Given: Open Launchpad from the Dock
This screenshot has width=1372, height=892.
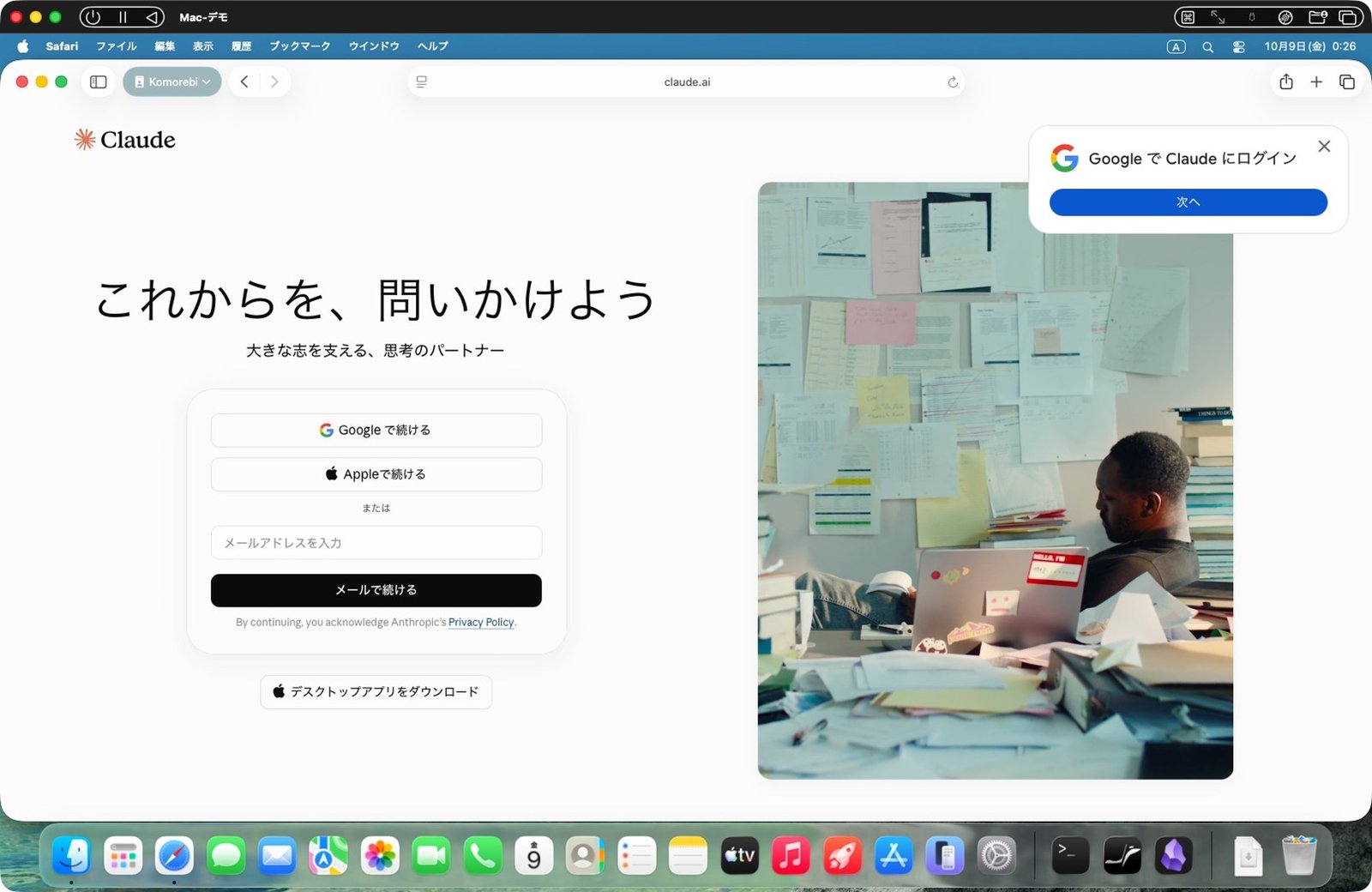Looking at the screenshot, I should tap(123, 856).
